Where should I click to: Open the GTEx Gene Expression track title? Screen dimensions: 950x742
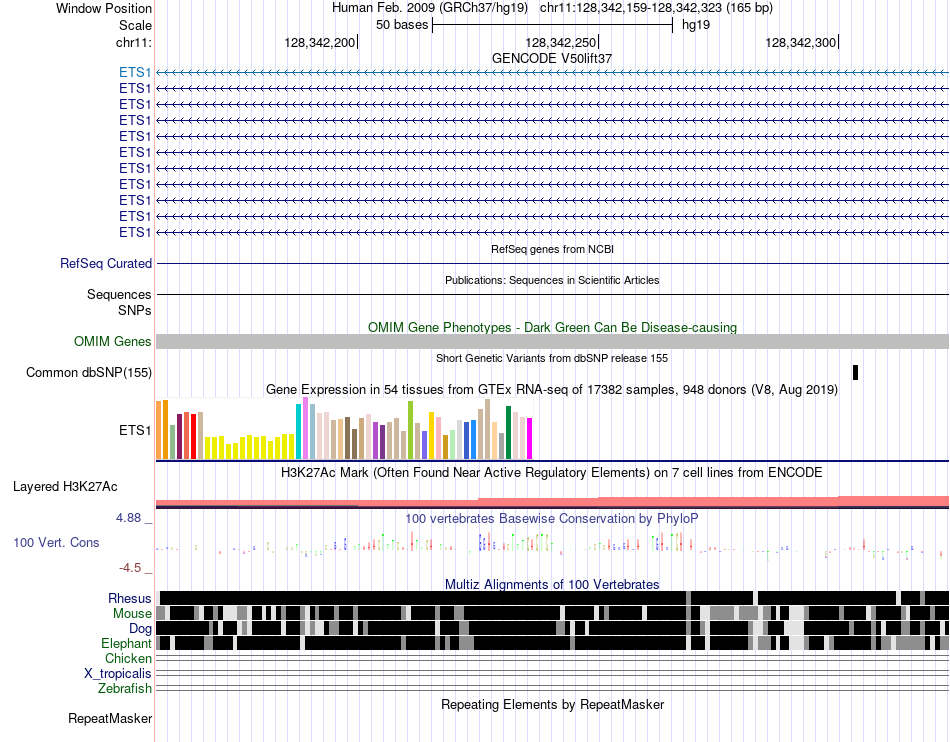(552, 389)
